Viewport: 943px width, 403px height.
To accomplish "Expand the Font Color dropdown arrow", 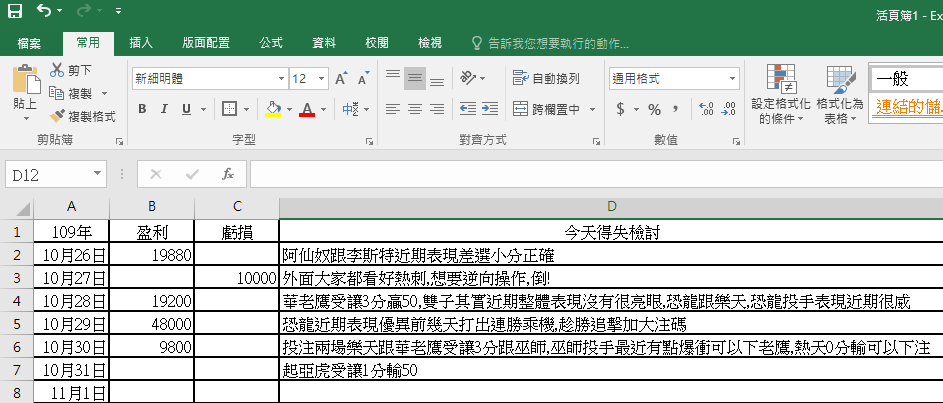I will [x=324, y=109].
